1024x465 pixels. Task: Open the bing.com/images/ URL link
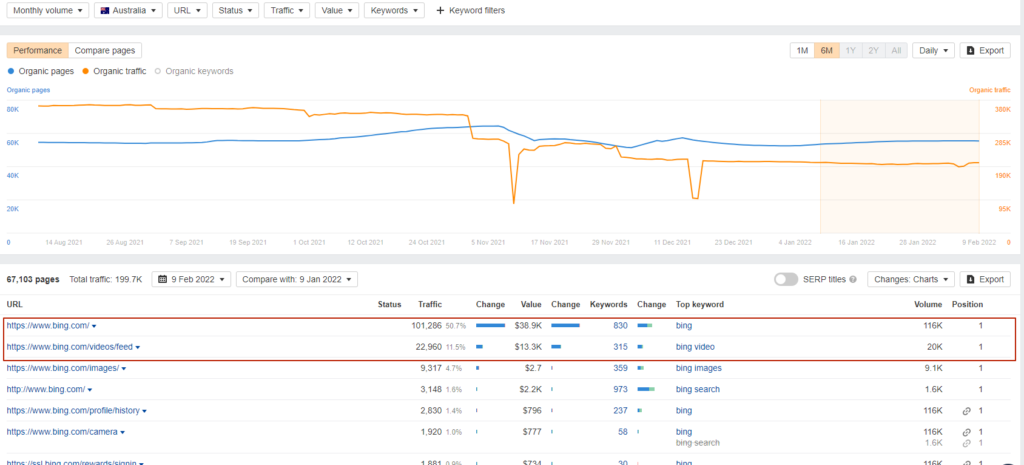(x=63, y=368)
